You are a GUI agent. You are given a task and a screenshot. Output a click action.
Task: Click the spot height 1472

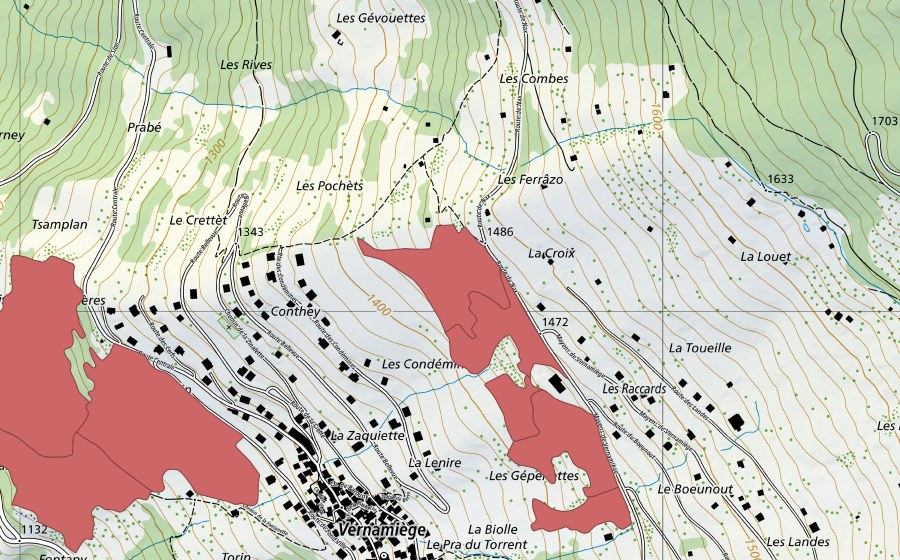[555, 322]
